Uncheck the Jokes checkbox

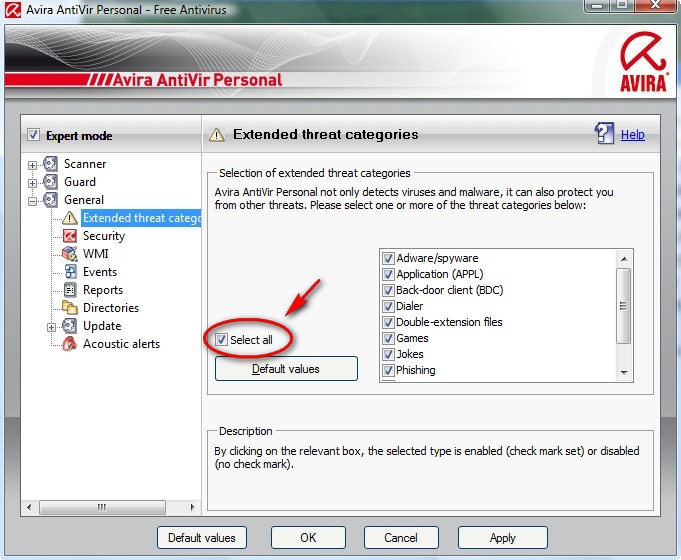[388, 355]
